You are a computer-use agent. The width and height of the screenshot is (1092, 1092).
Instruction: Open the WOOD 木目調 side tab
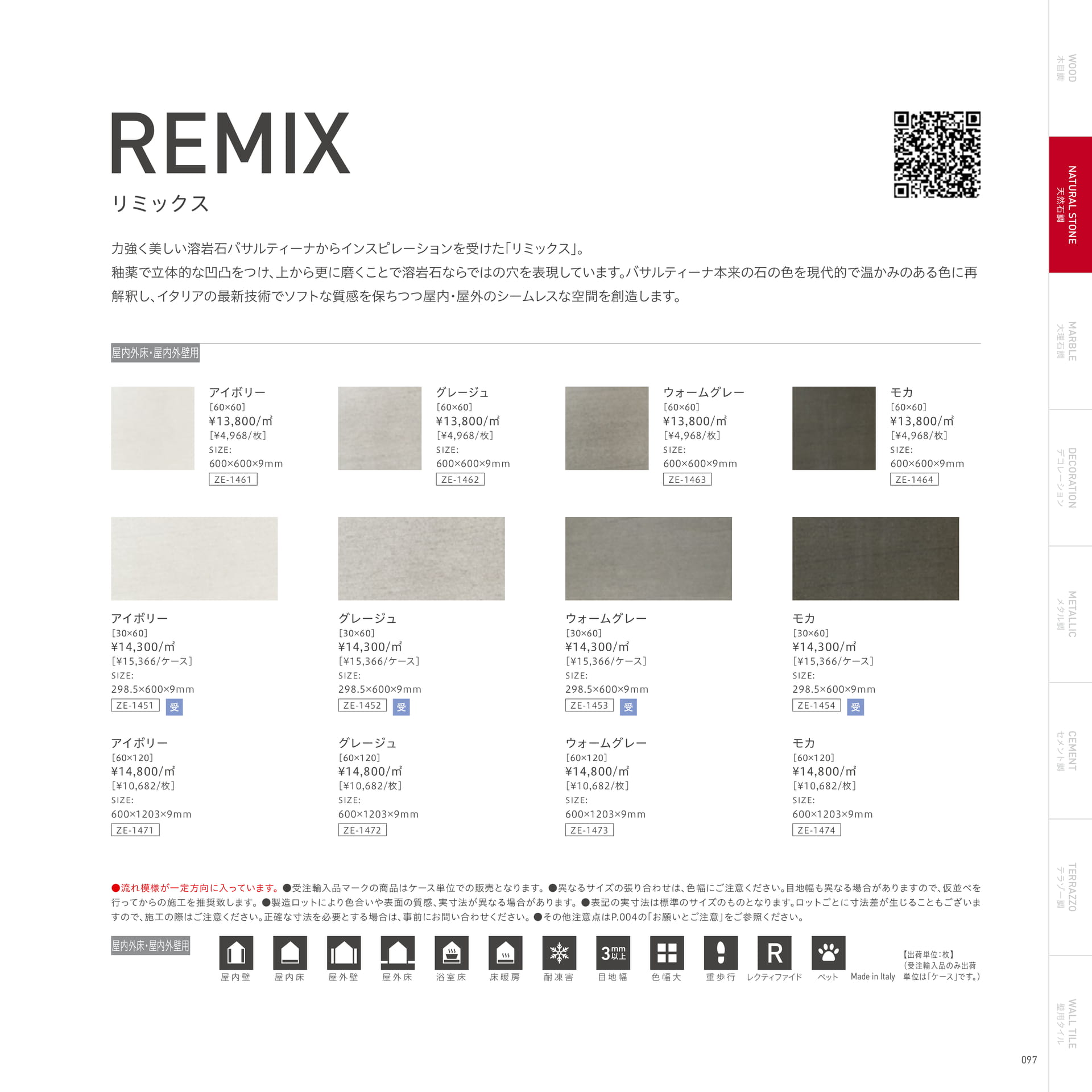coord(1070,68)
